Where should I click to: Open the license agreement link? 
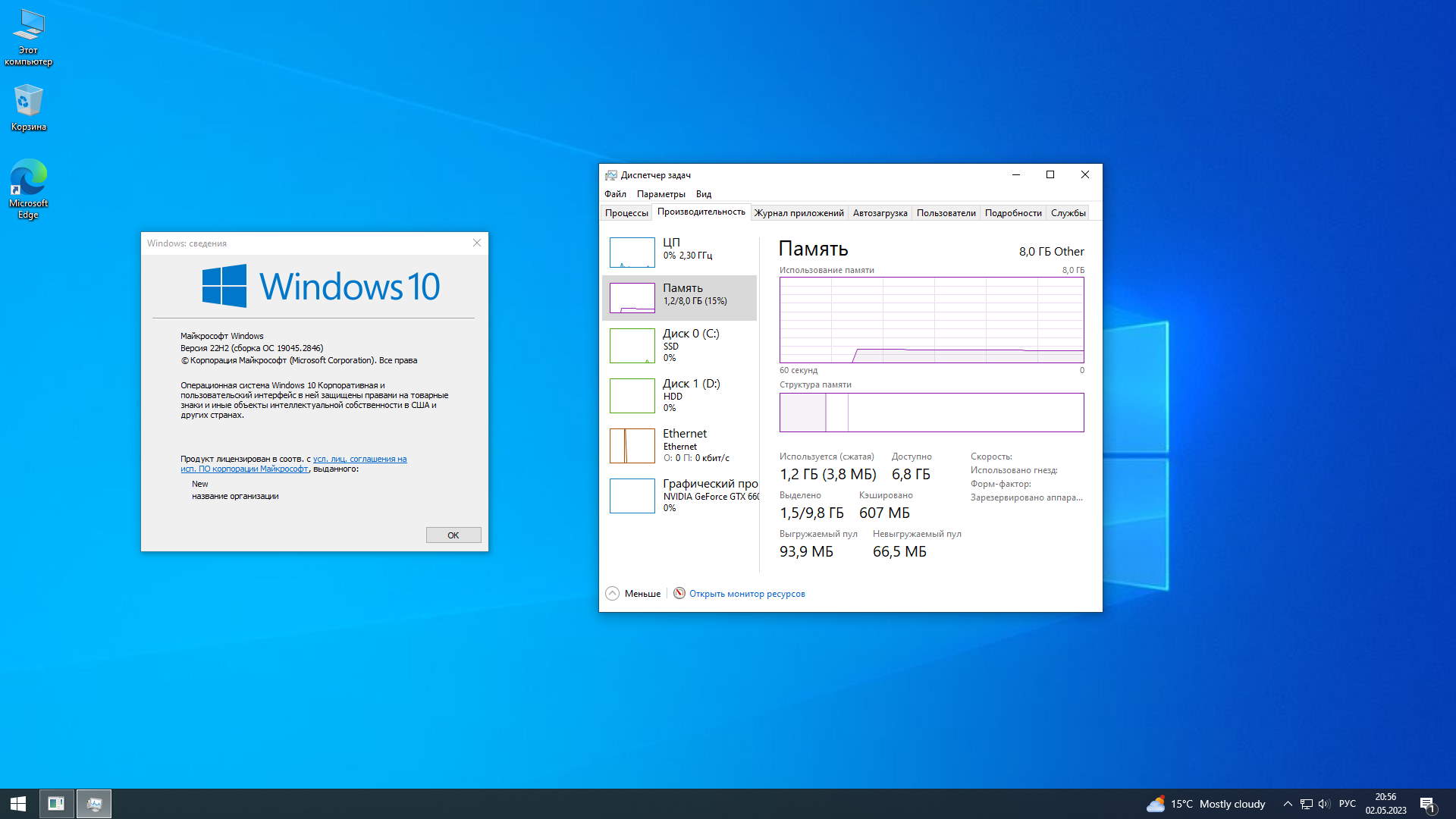[359, 459]
